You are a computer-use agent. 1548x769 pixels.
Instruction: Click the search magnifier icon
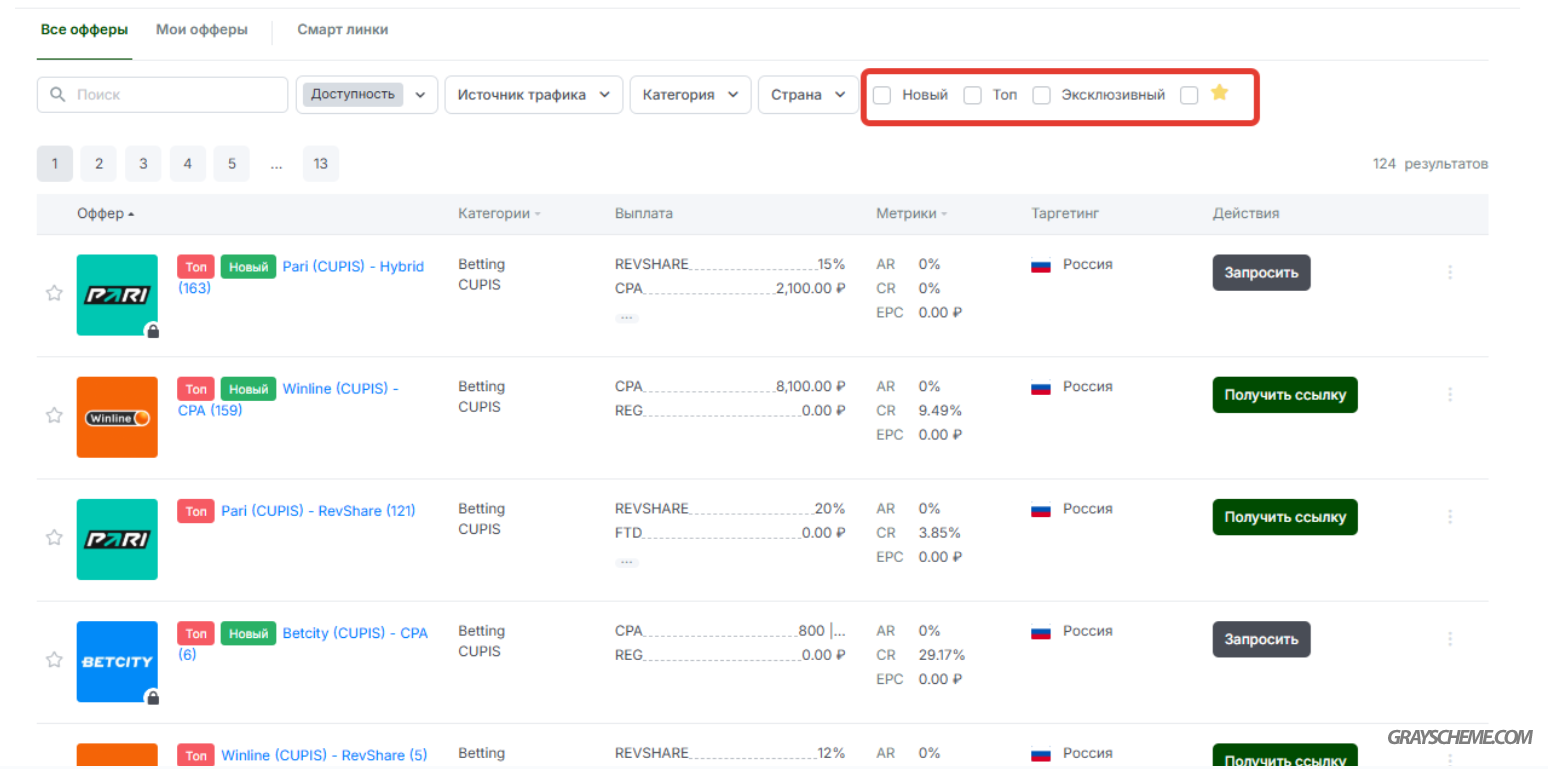coord(58,95)
